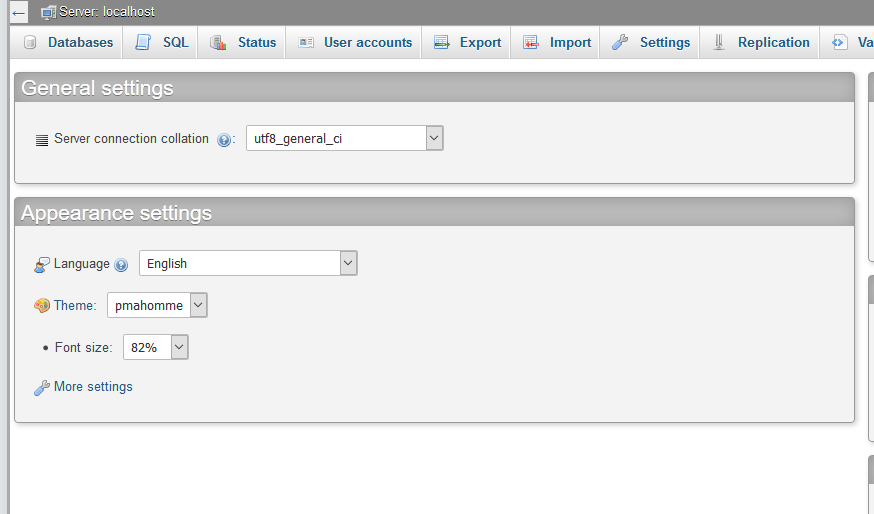874x514 pixels.
Task: Click the User accounts card icon
Action: [x=306, y=42]
